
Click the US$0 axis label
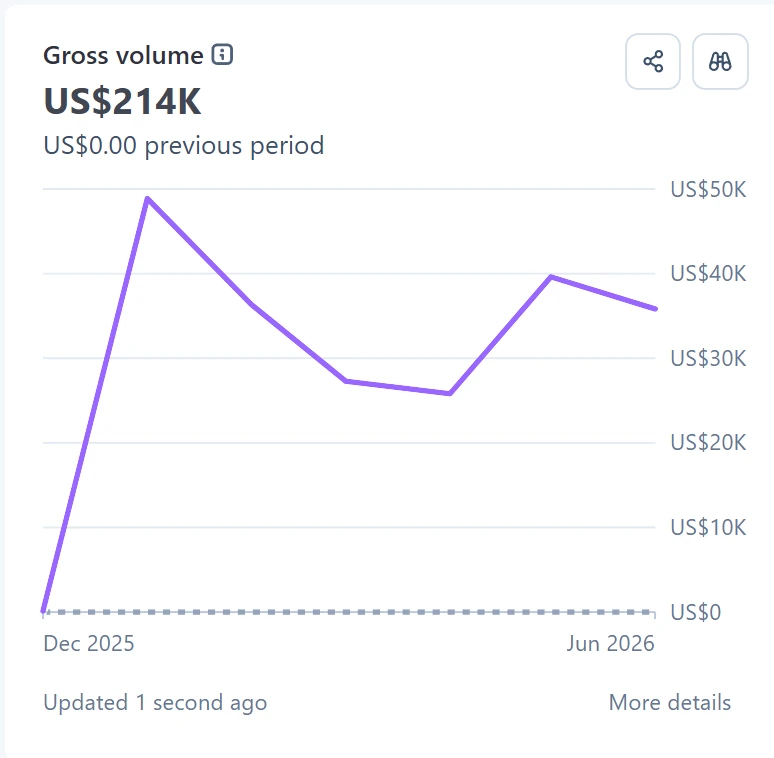(696, 612)
